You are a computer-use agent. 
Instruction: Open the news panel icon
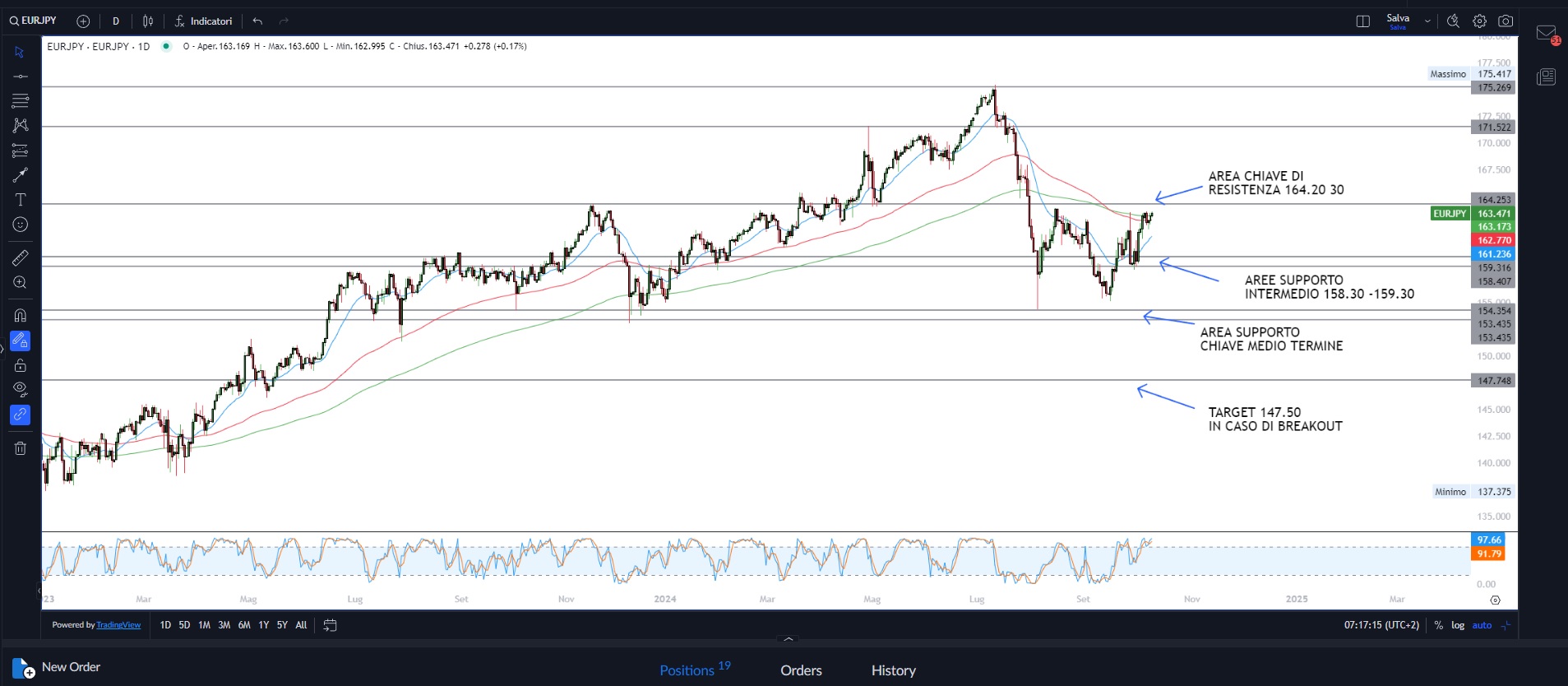1546,77
